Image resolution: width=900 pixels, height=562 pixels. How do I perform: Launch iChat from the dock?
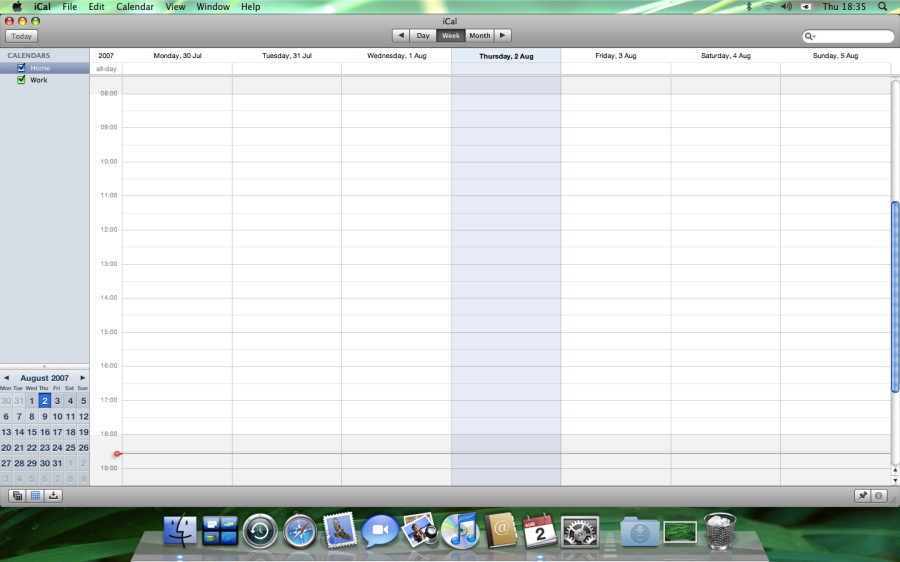(379, 530)
